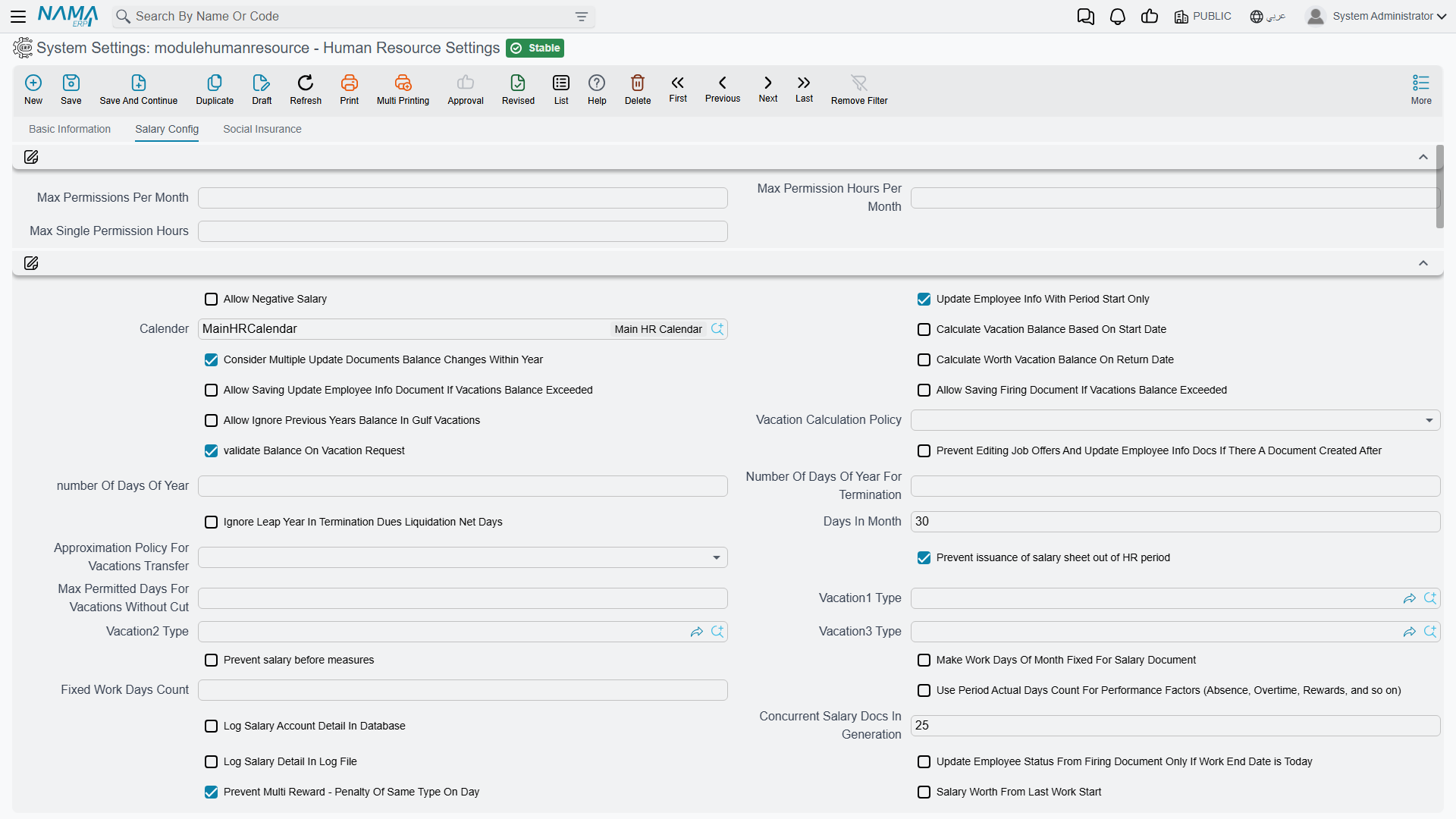1456x819 pixels.
Task: Uncheck Update Employee Info With Period Start Only
Action: (x=924, y=300)
